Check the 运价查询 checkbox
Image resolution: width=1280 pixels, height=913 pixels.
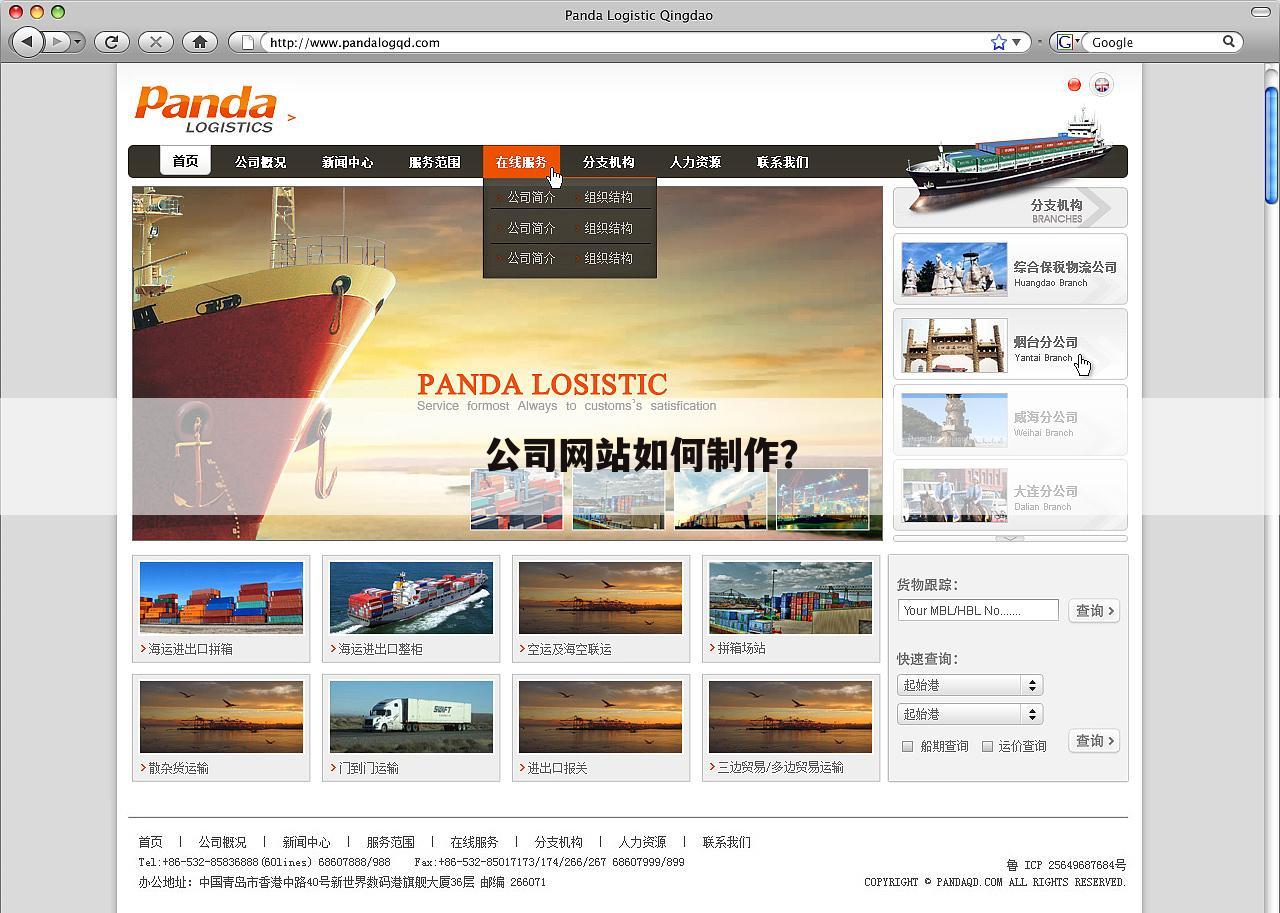point(988,746)
